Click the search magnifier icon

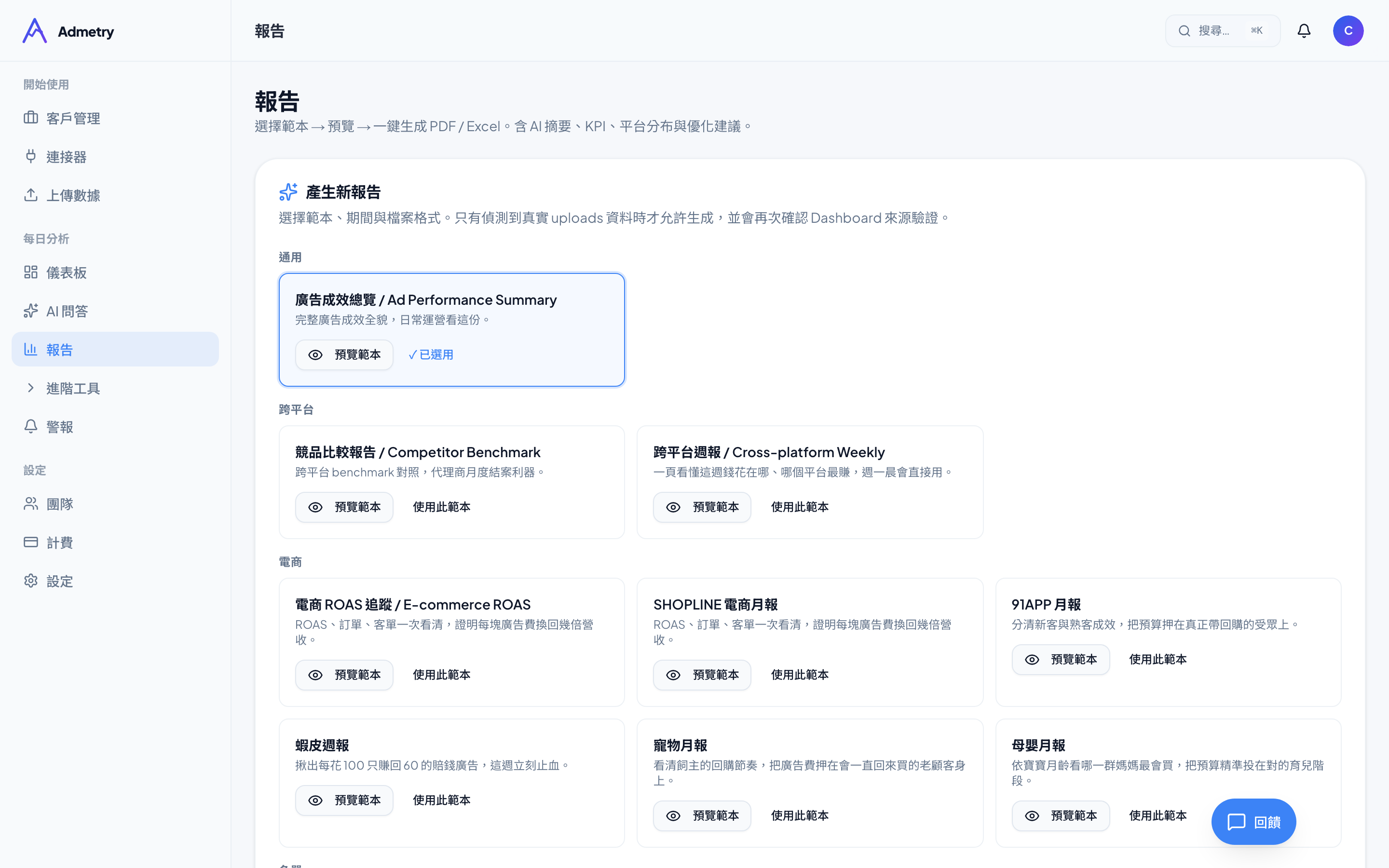click(x=1185, y=31)
